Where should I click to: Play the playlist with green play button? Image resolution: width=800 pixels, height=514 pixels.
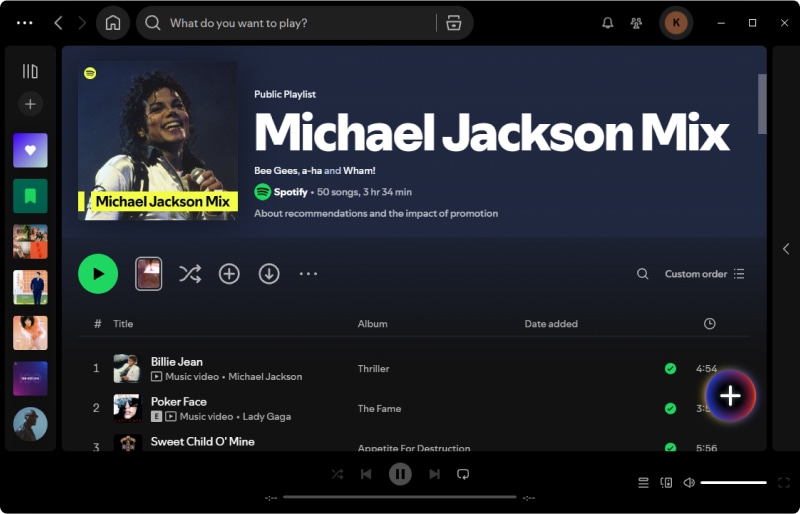coord(98,274)
